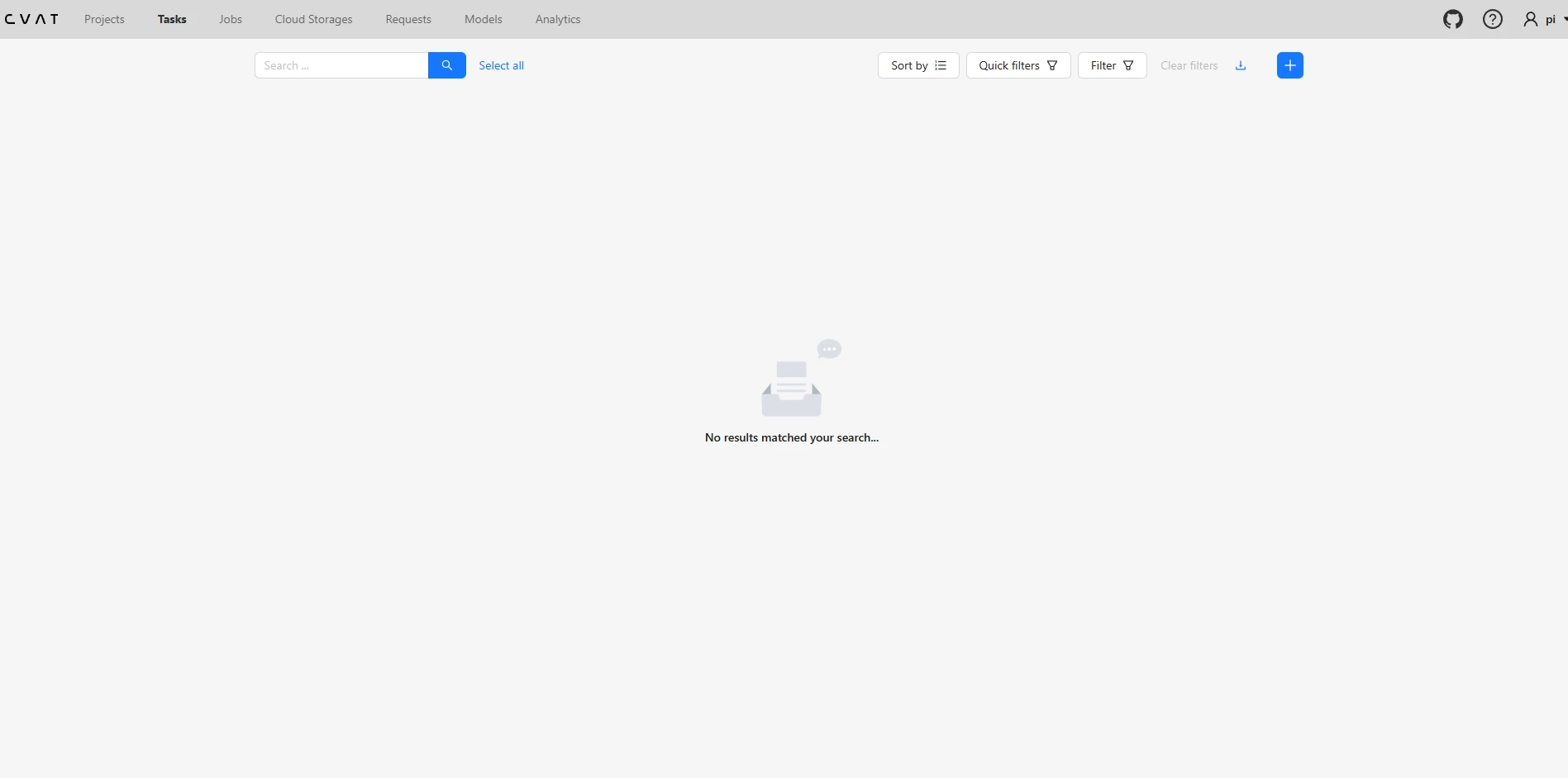Viewport: 1568px width, 778px height.
Task: Click the Select all link
Action: (x=502, y=65)
